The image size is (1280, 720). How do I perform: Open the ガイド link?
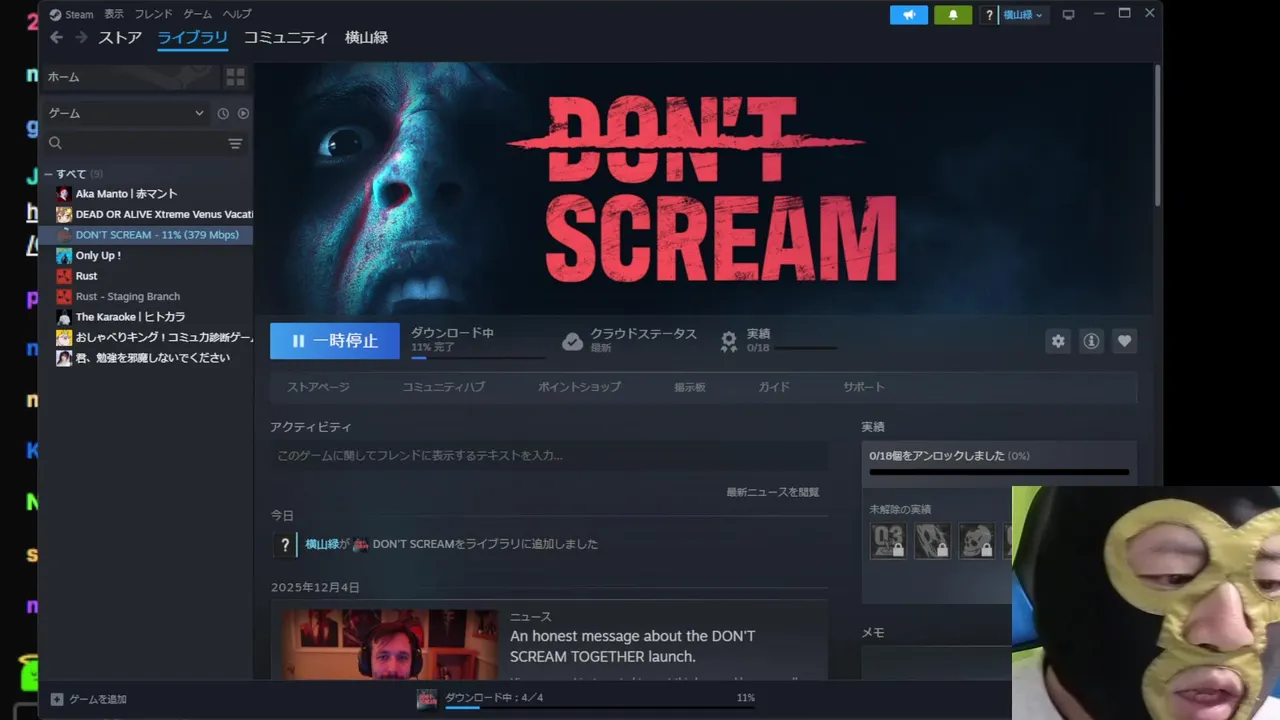click(773, 387)
